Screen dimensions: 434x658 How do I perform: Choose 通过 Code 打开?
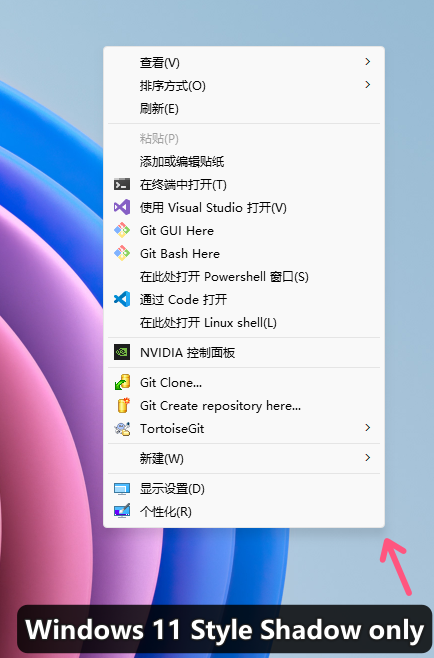[x=244, y=300]
